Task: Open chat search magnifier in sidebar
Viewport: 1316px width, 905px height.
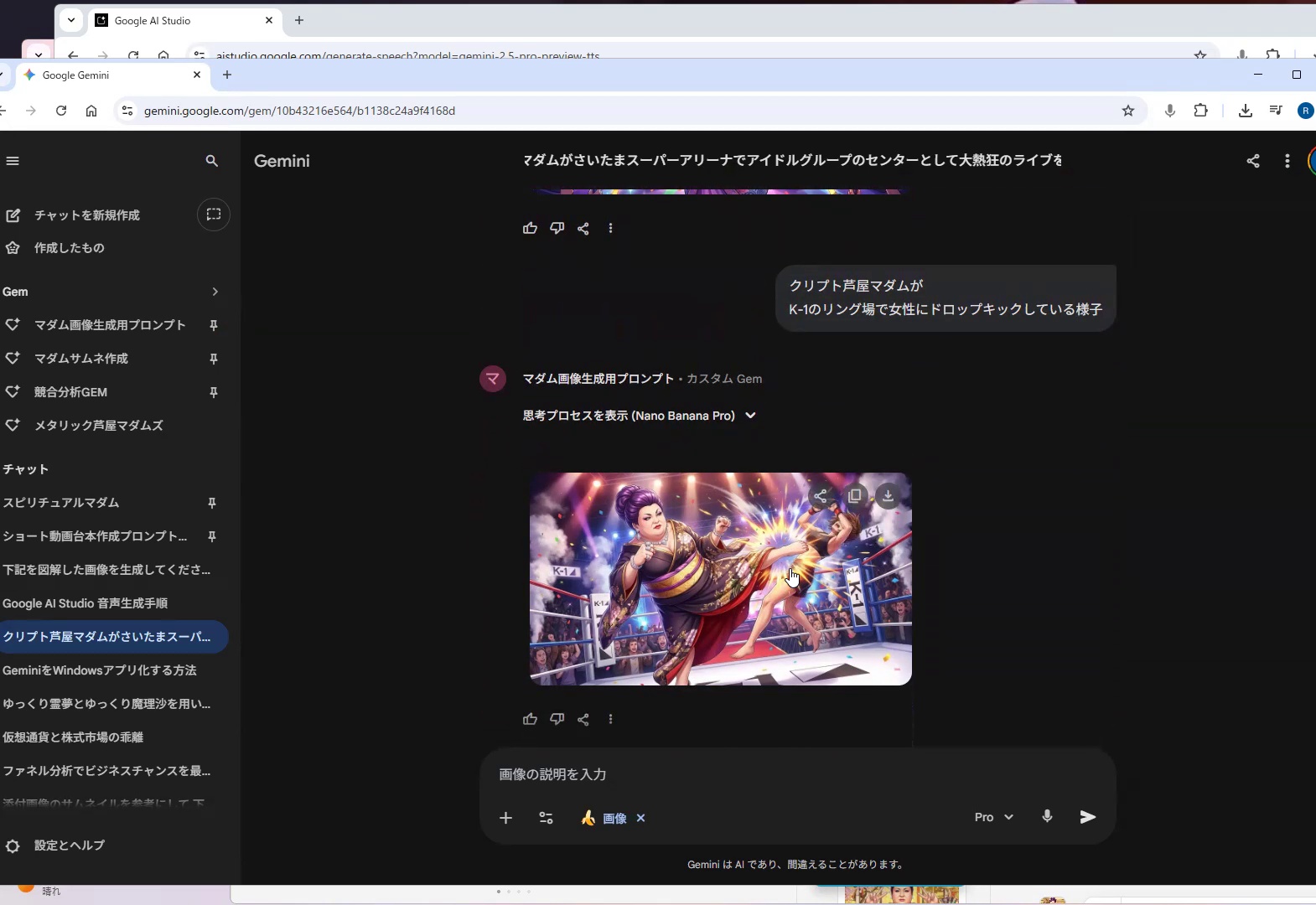Action: point(212,161)
